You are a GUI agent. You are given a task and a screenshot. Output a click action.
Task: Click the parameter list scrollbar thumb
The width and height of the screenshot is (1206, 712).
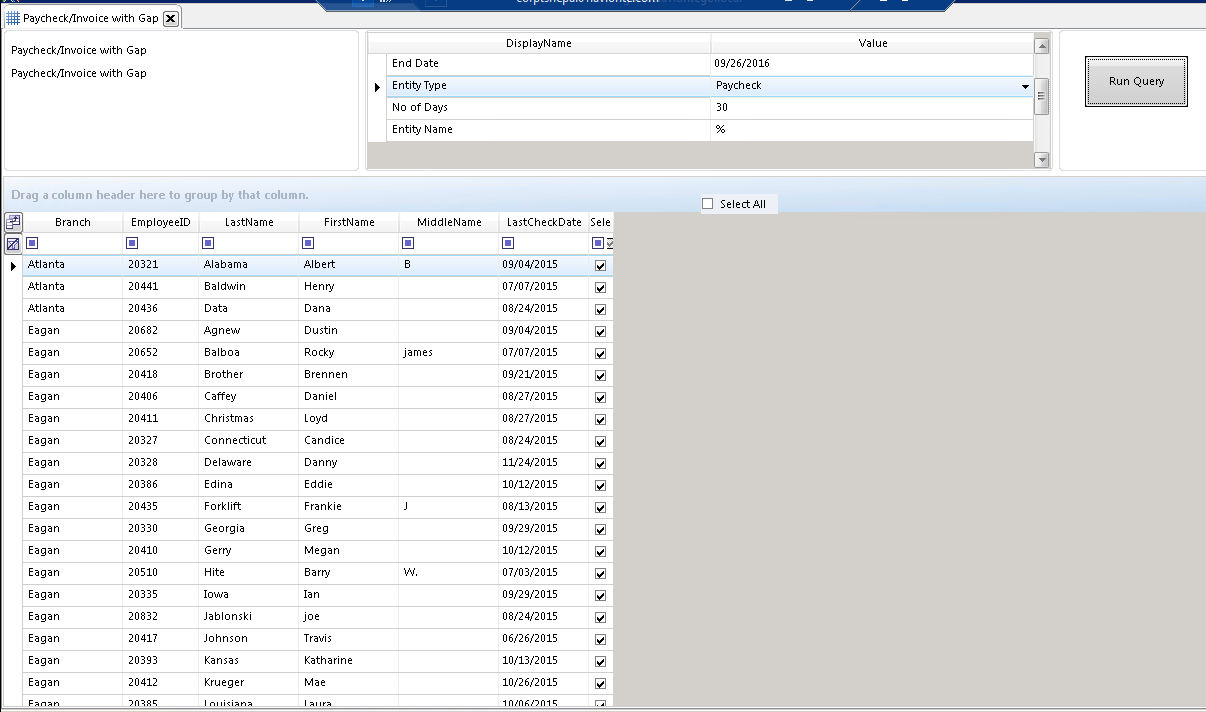pyautogui.click(x=1041, y=97)
